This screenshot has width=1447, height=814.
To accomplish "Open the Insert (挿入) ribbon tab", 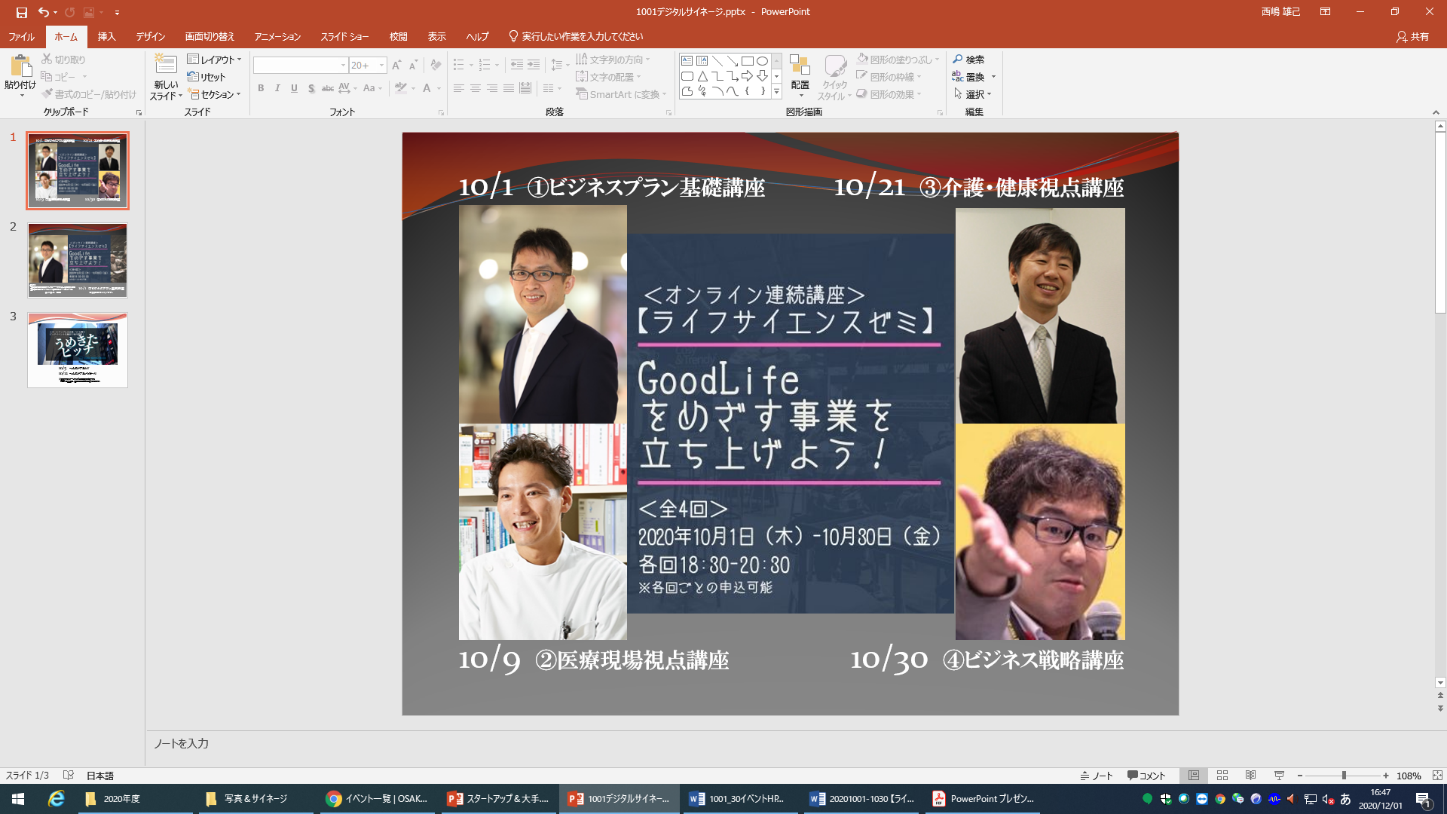I will [106, 37].
